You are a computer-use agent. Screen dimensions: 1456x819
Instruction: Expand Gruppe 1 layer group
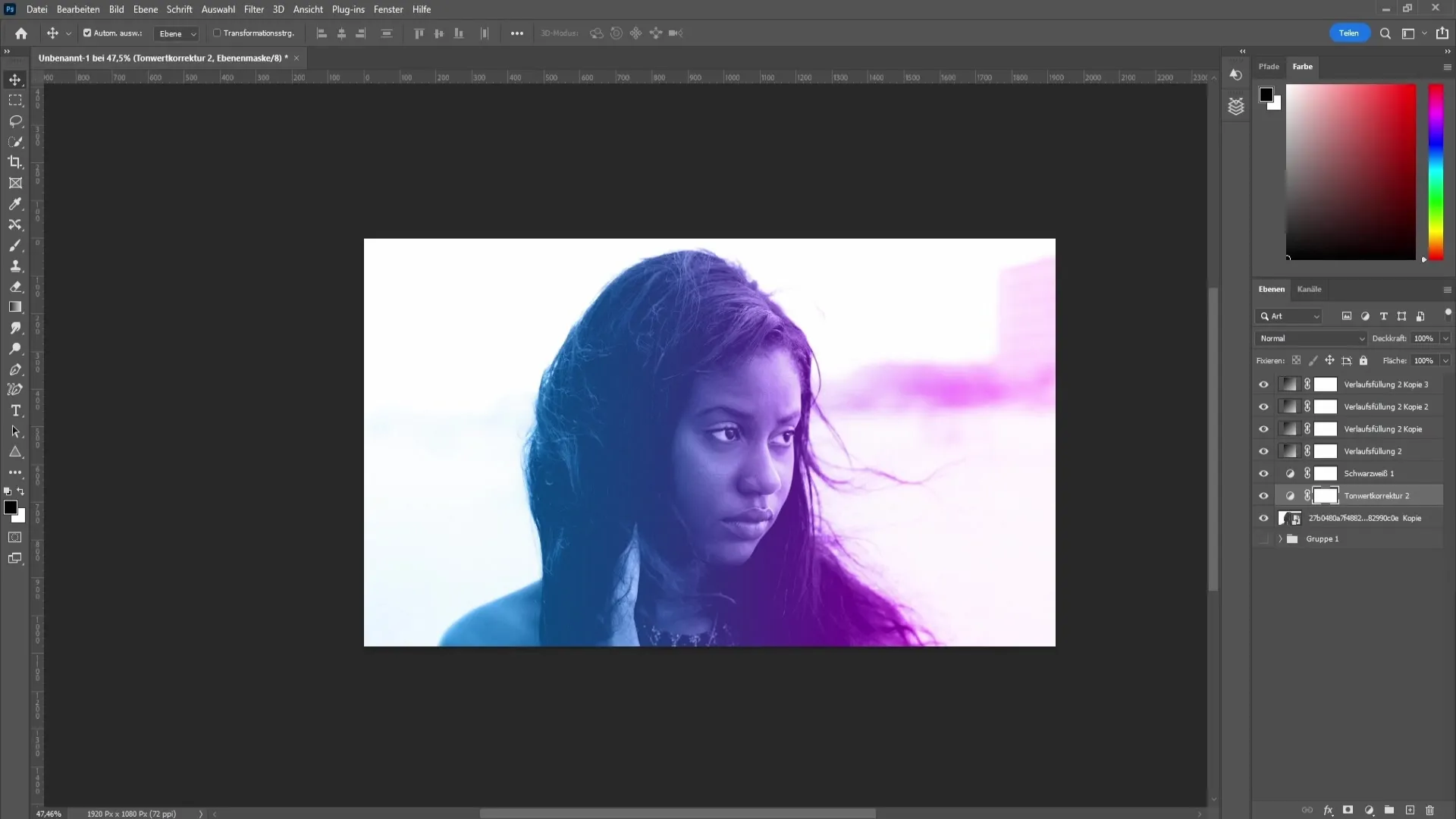(x=1280, y=539)
